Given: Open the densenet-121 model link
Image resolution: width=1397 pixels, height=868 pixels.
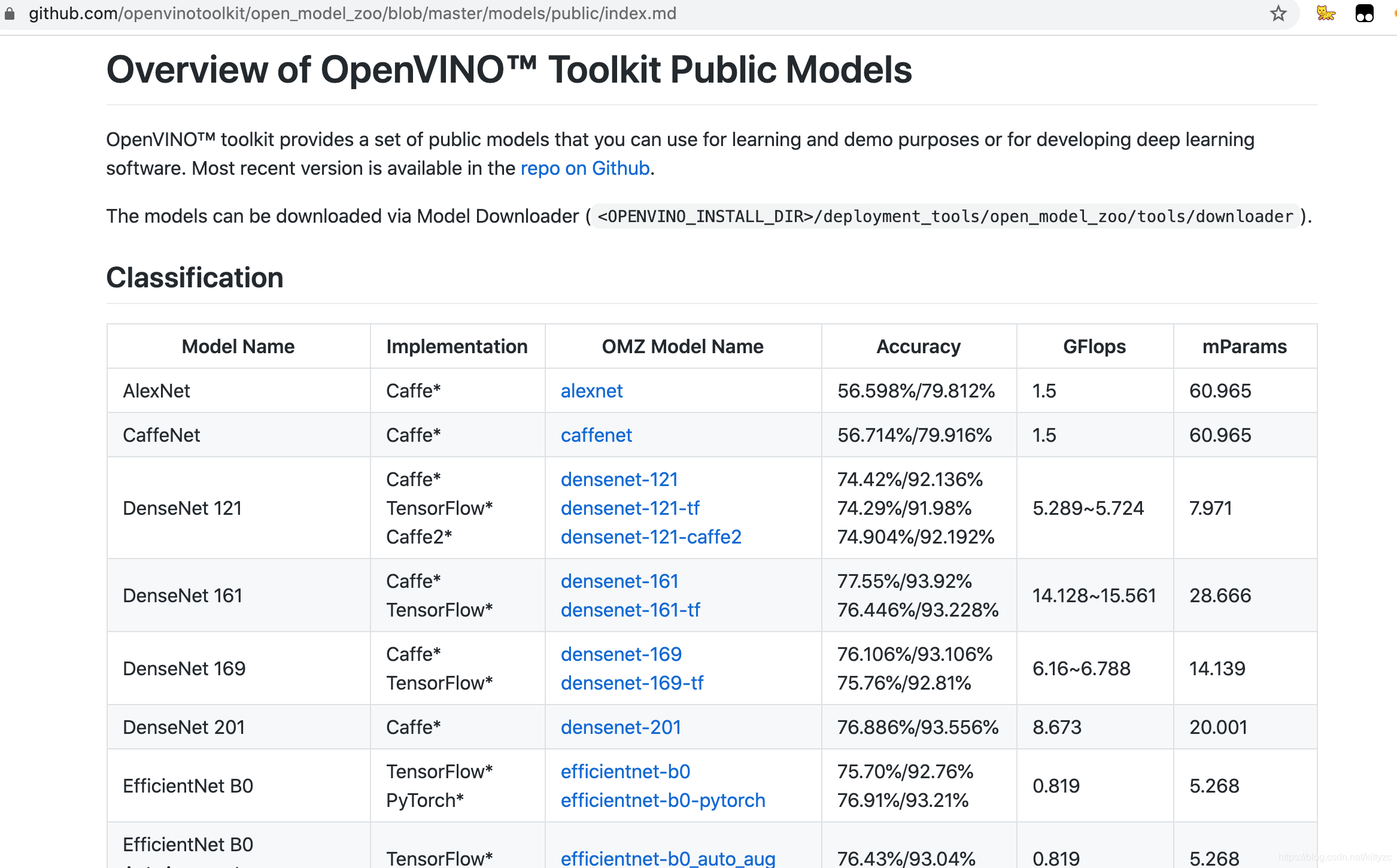Looking at the screenshot, I should tap(619, 479).
